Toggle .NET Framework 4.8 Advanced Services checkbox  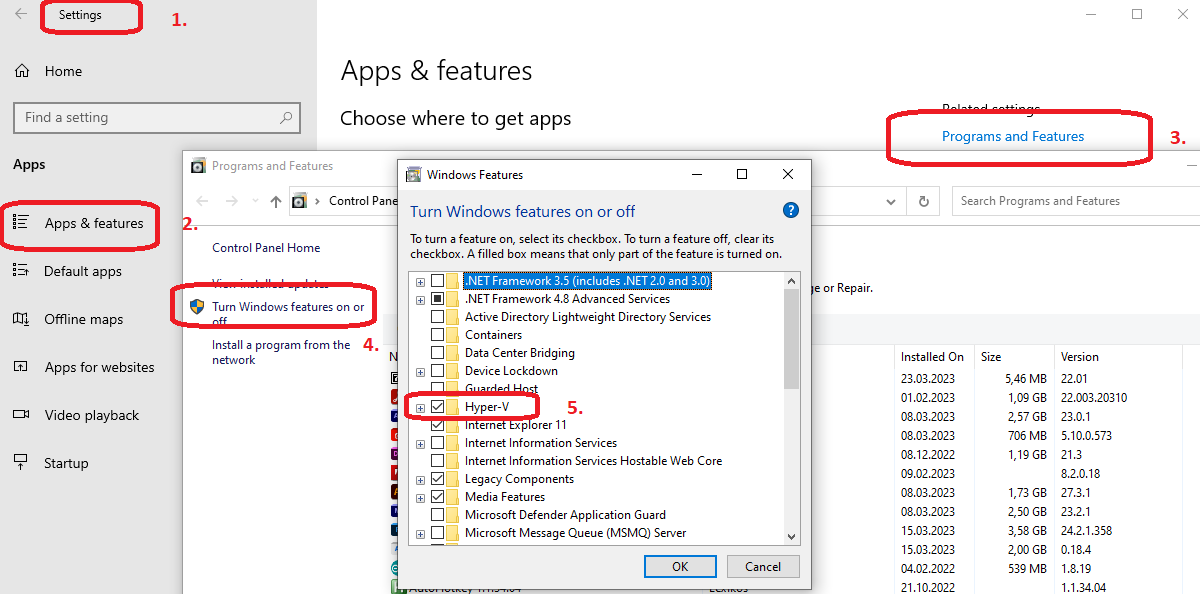[437, 299]
